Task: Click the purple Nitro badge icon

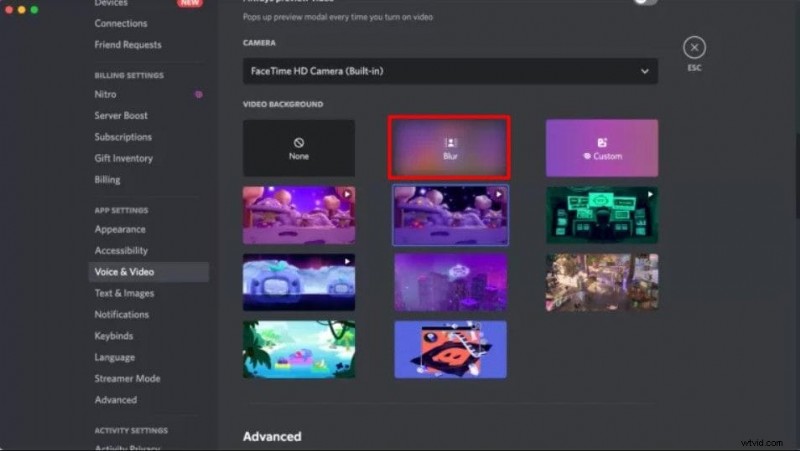Action: click(x=198, y=94)
